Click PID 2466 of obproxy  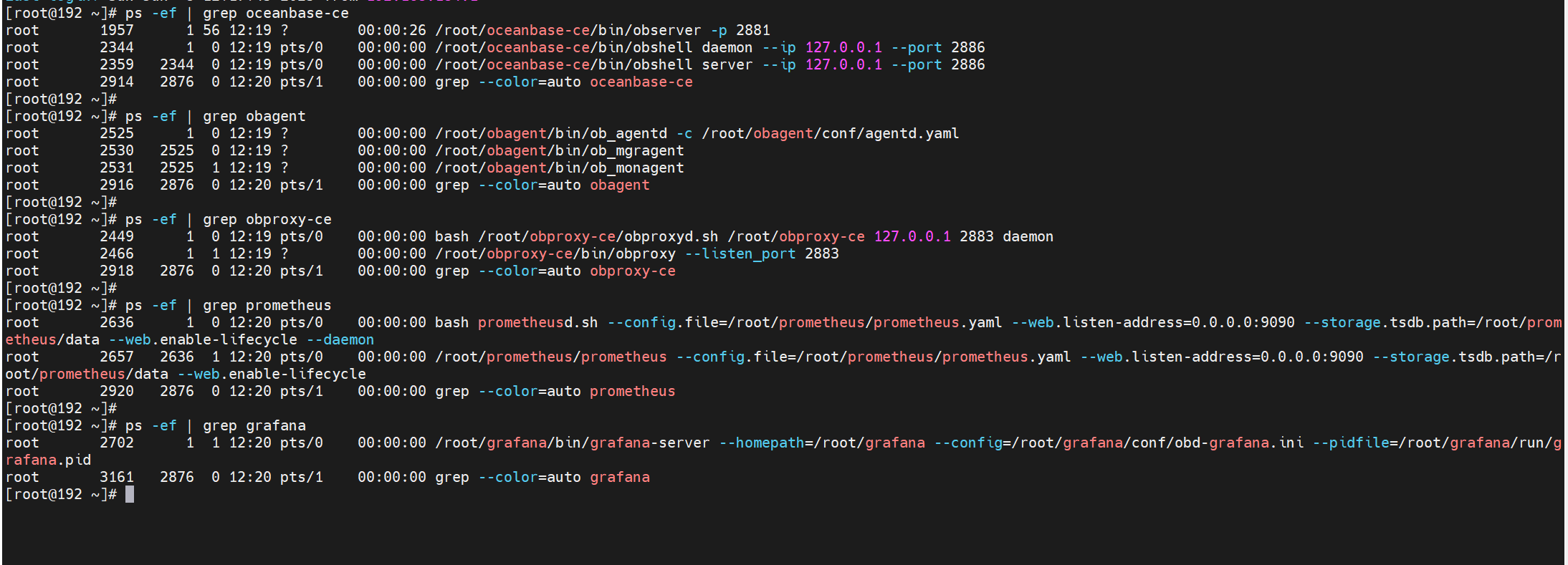(x=117, y=253)
